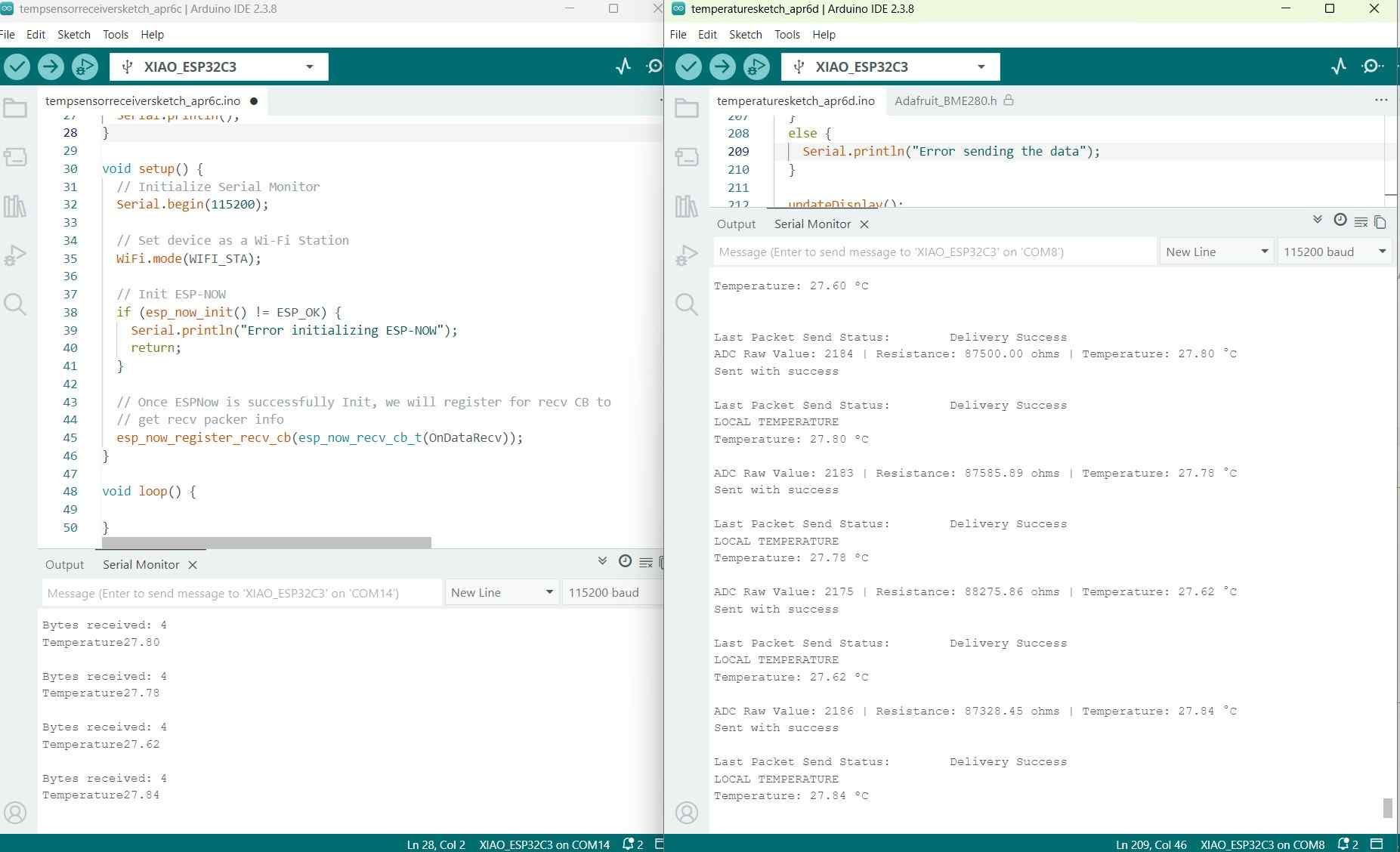
Task: Clear serial output in the COM8 monitor
Action: 1361,221
